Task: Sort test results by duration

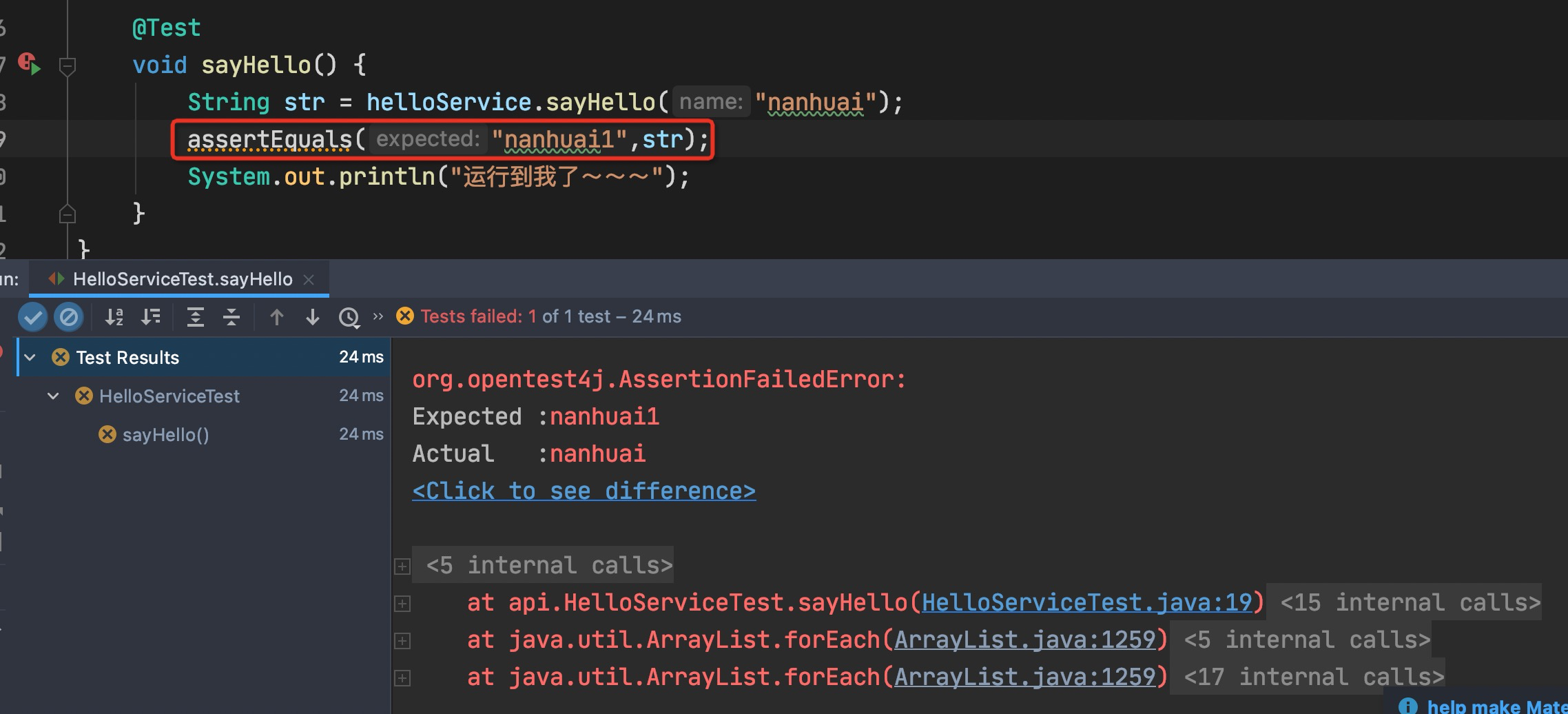Action: click(150, 317)
